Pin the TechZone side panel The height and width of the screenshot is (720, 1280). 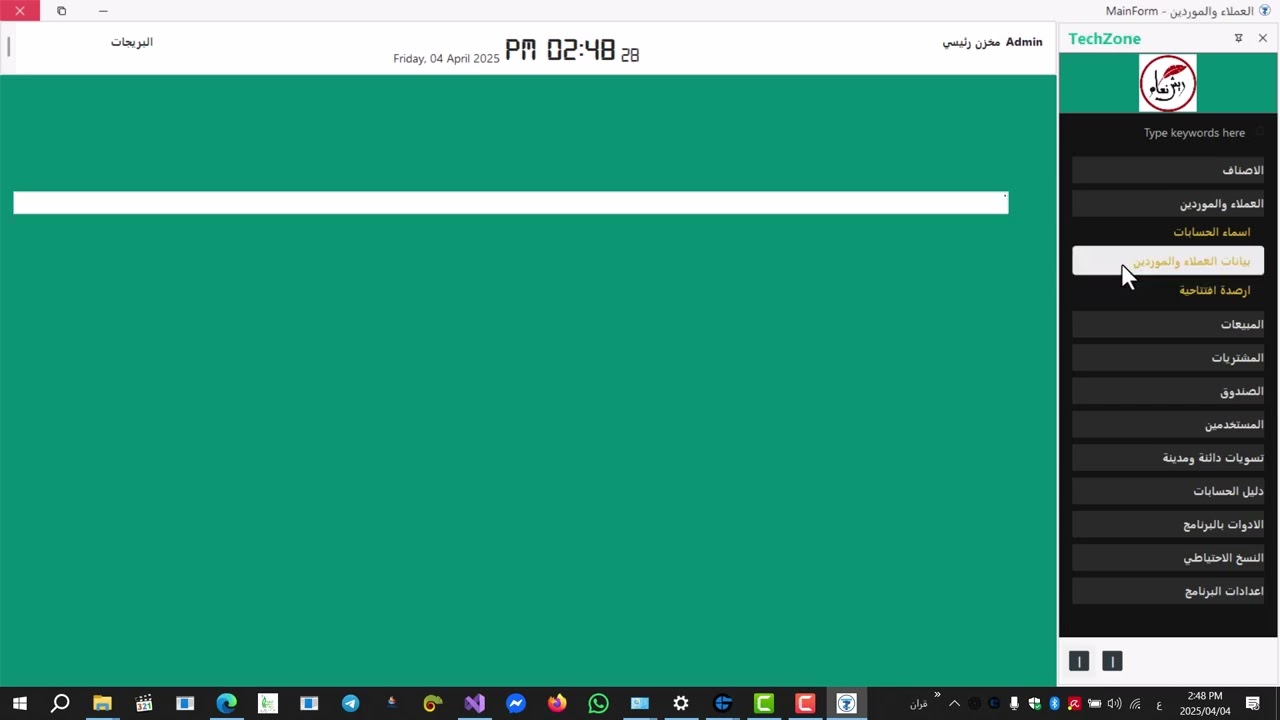tap(1238, 38)
